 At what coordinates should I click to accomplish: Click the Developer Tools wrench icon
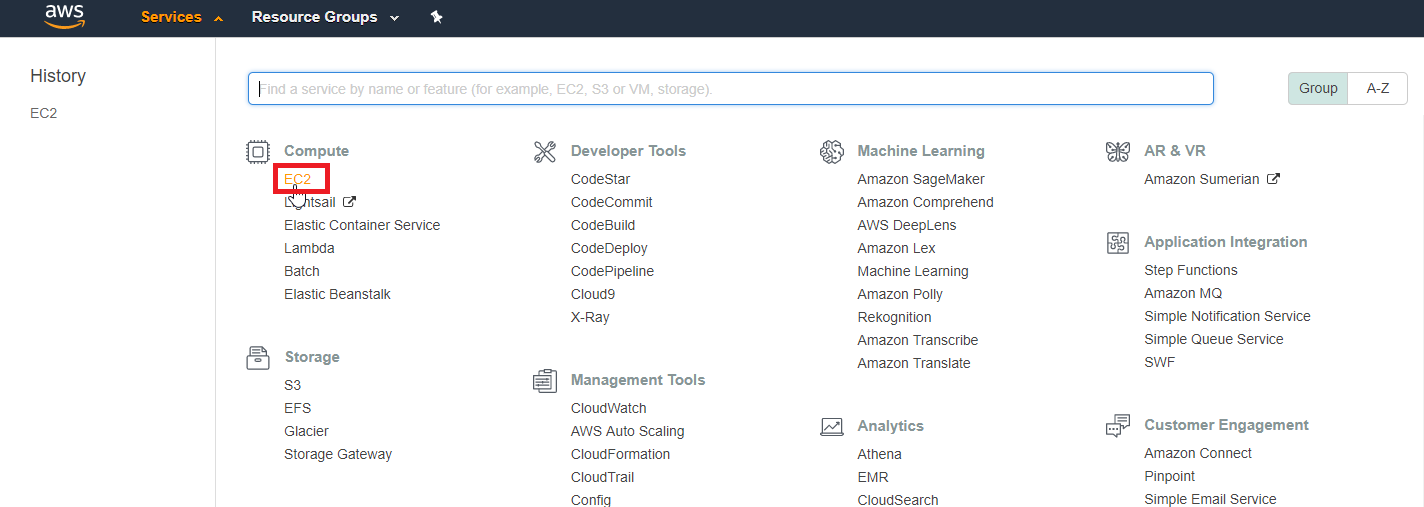tap(545, 152)
